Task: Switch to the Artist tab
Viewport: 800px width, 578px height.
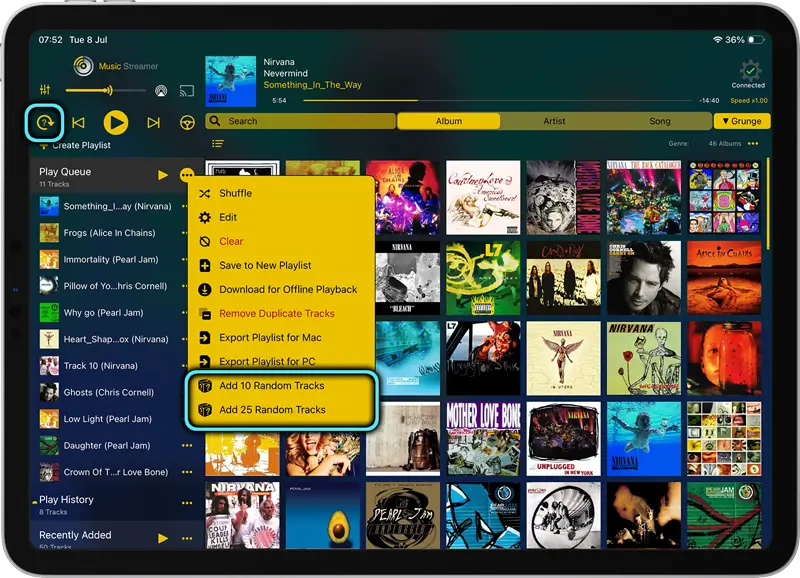Action: click(554, 121)
